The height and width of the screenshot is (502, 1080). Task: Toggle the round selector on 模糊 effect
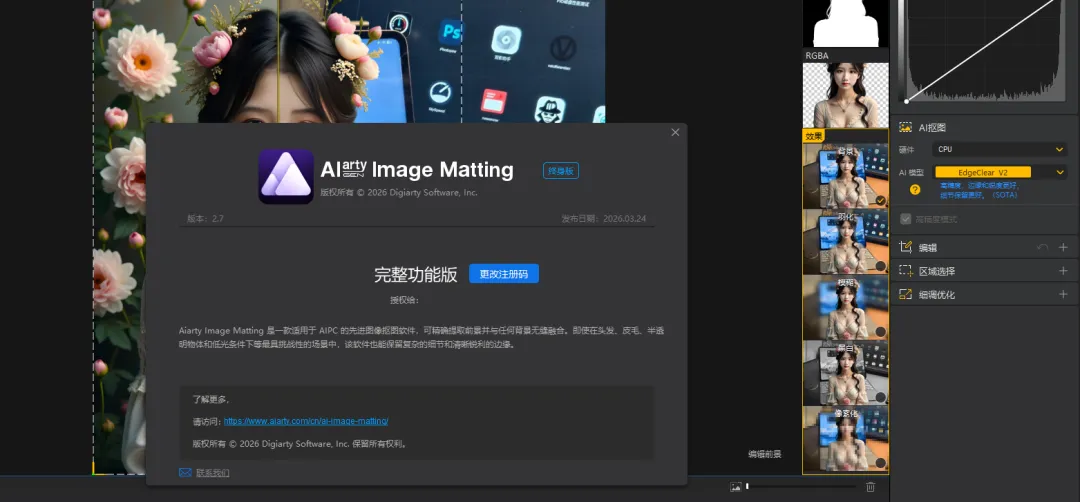(880, 332)
